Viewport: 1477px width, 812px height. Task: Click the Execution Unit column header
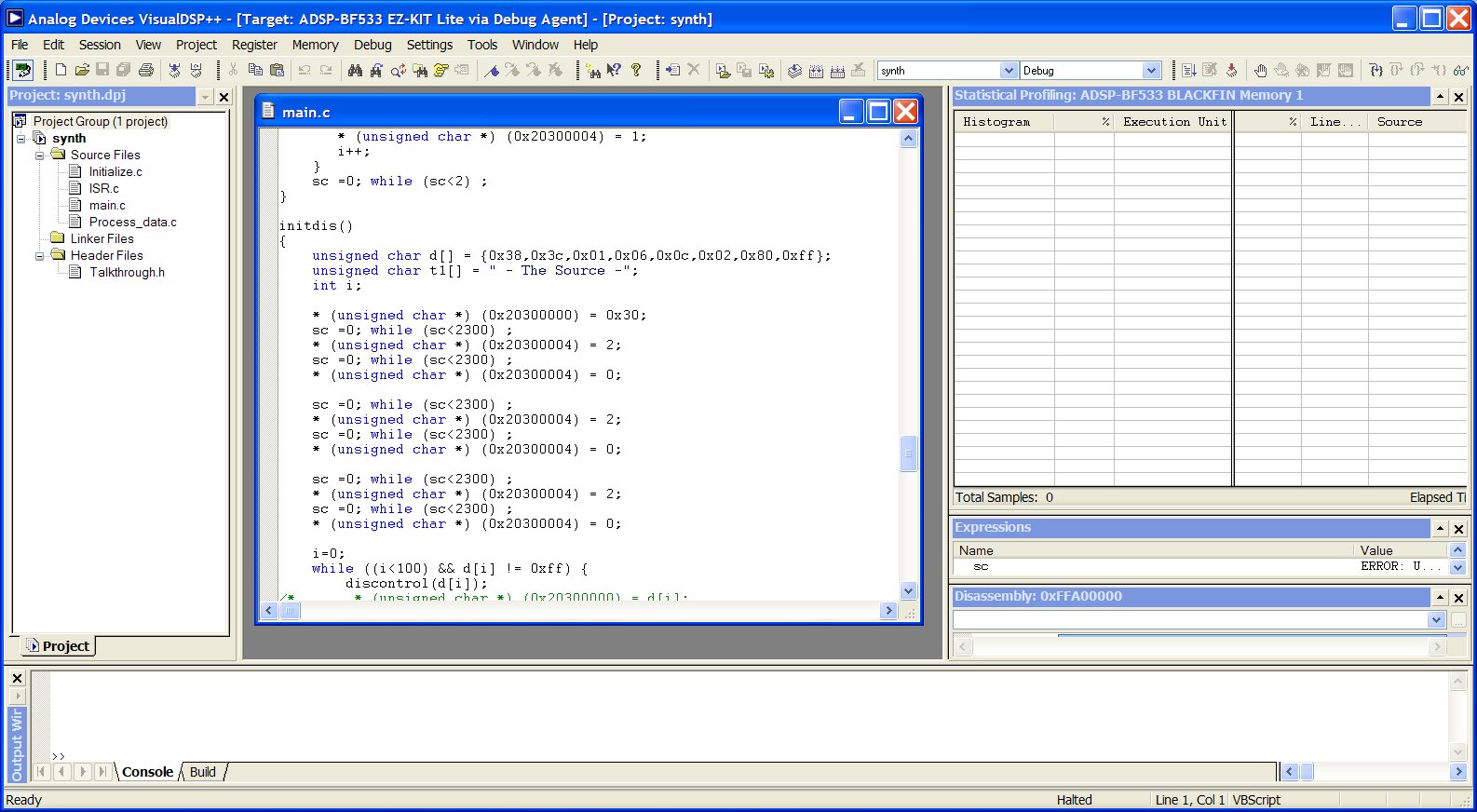(1173, 122)
